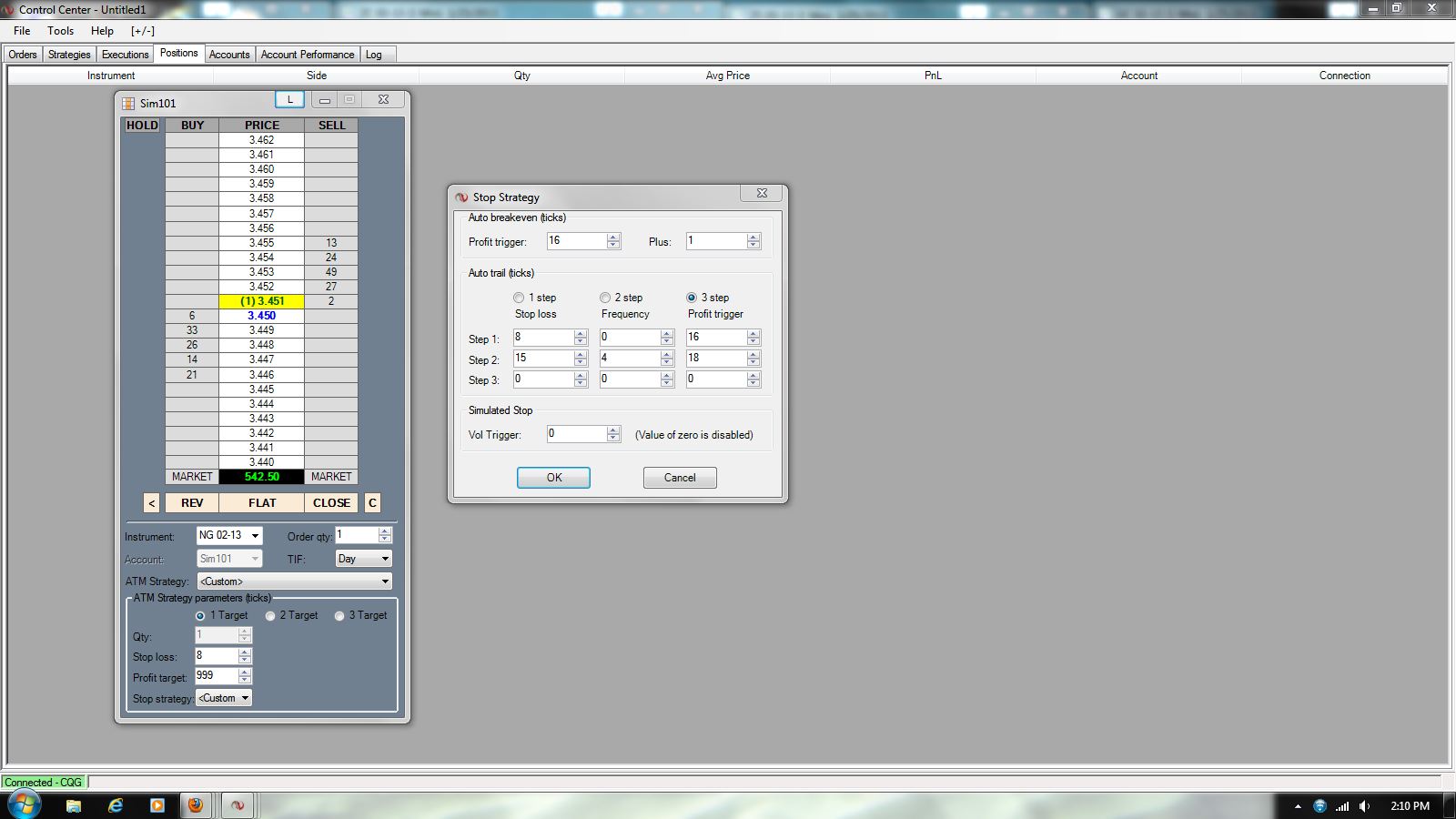Select the NinjaTrader taskbar icon
Viewport: 1456px width, 819px height.
pyautogui.click(x=238, y=805)
